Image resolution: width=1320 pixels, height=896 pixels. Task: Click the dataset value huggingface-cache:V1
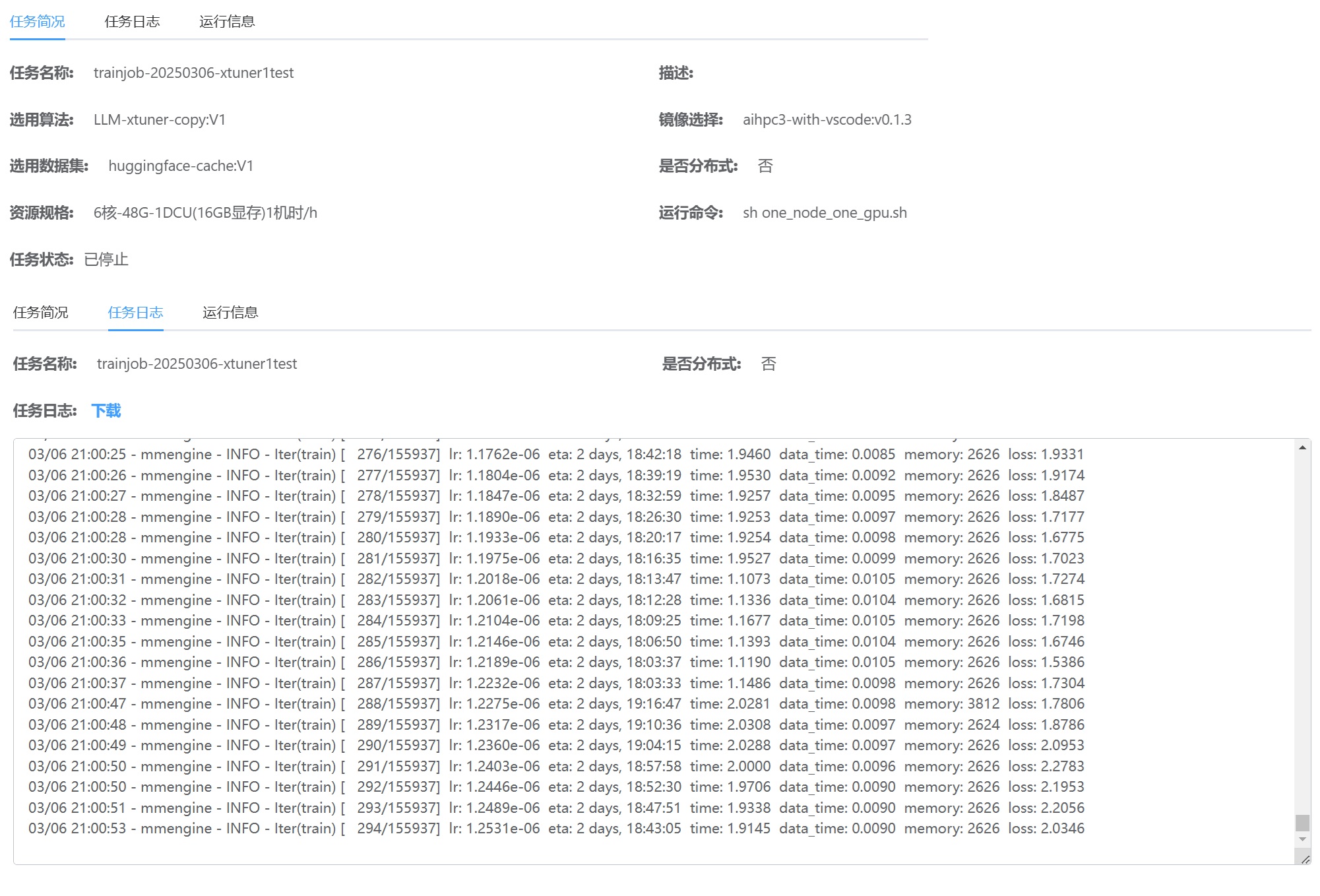coord(181,166)
